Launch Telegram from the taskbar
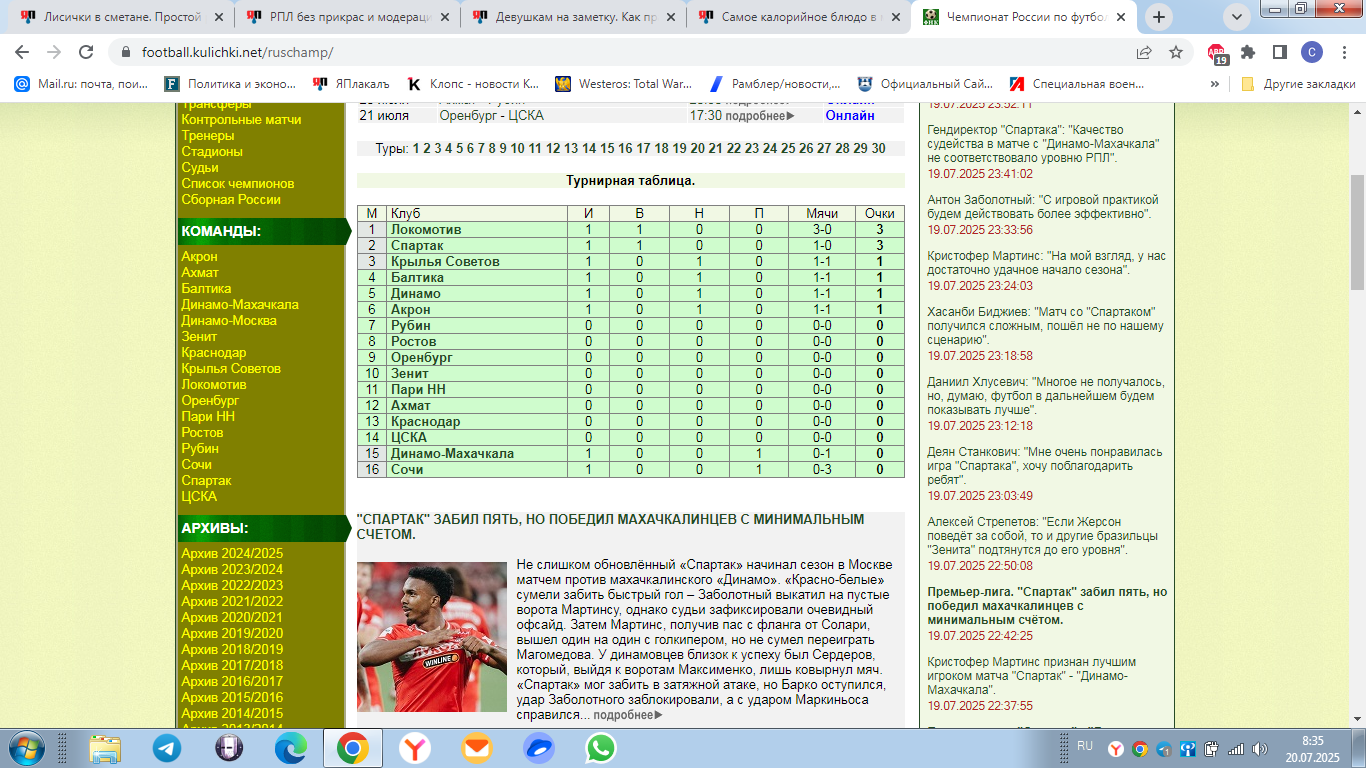 click(167, 748)
